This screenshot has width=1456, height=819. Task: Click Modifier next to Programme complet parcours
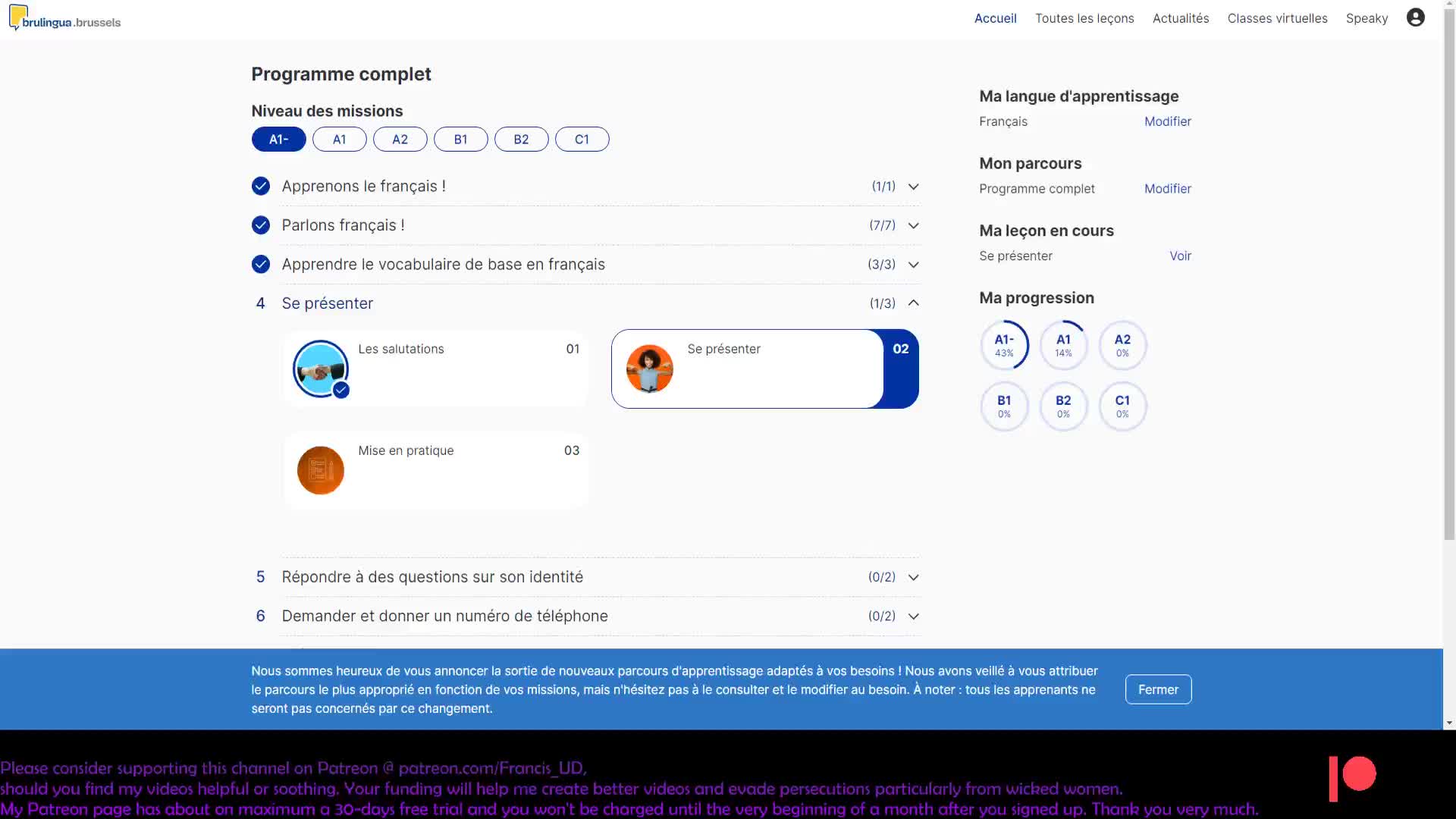coord(1167,189)
